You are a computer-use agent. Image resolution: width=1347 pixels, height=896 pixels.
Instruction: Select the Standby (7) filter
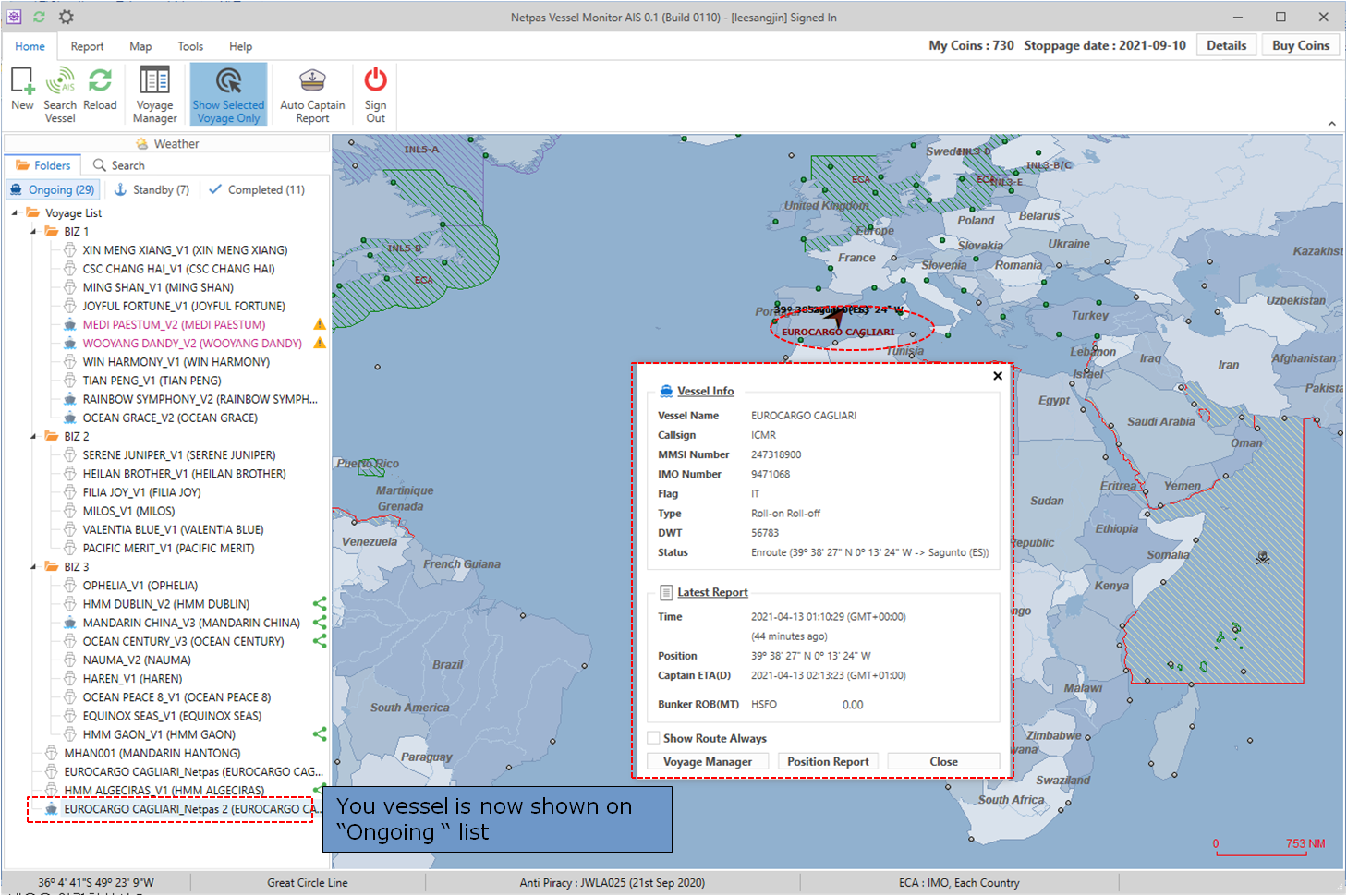(152, 189)
